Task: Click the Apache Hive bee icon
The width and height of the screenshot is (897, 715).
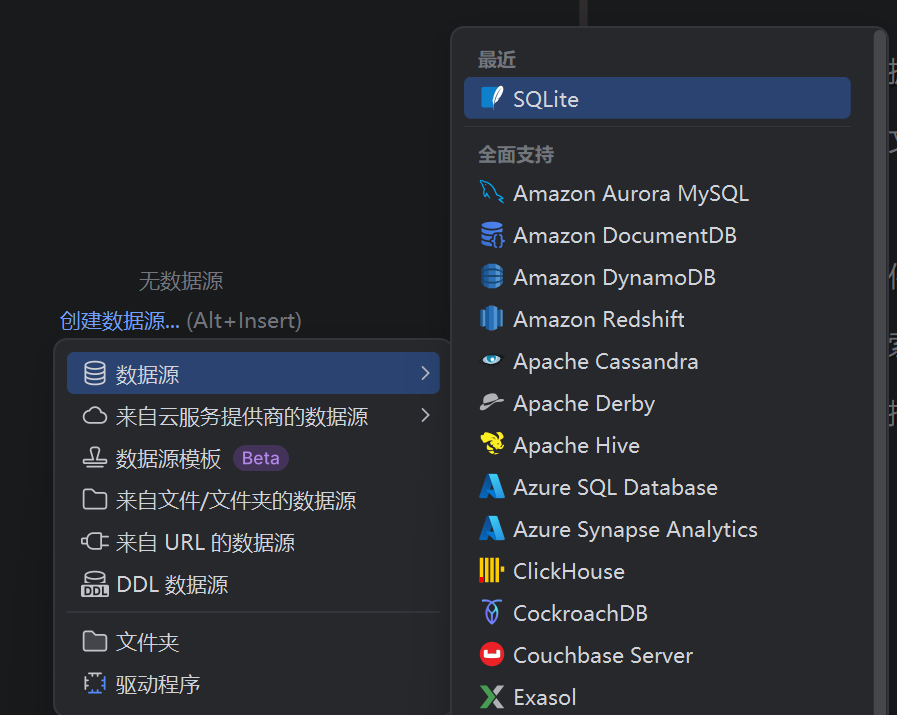Action: [x=492, y=444]
